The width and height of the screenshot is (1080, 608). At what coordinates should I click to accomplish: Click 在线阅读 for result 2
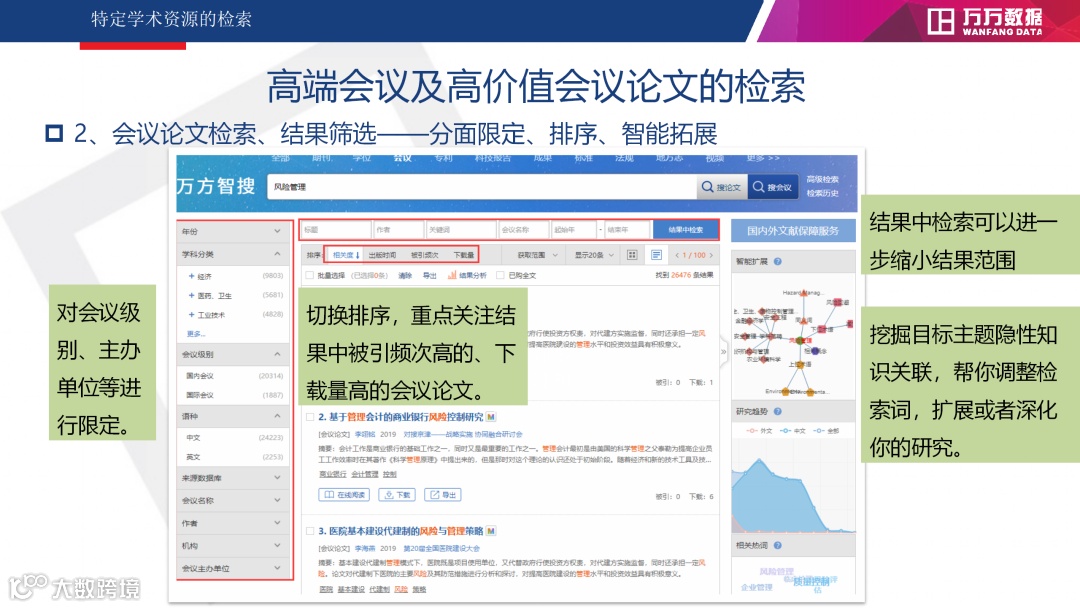[344, 494]
